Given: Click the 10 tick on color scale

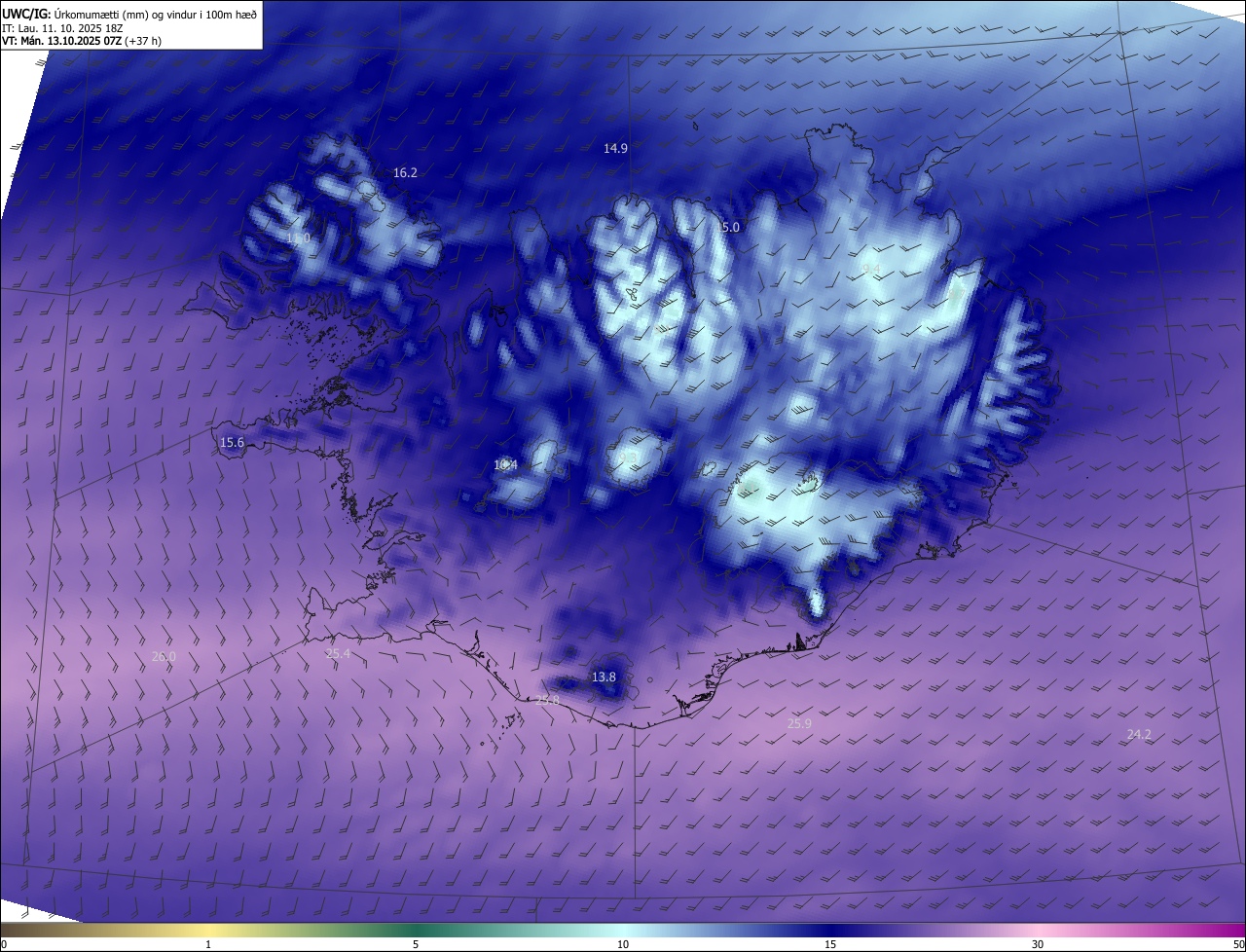Looking at the screenshot, I should [623, 945].
